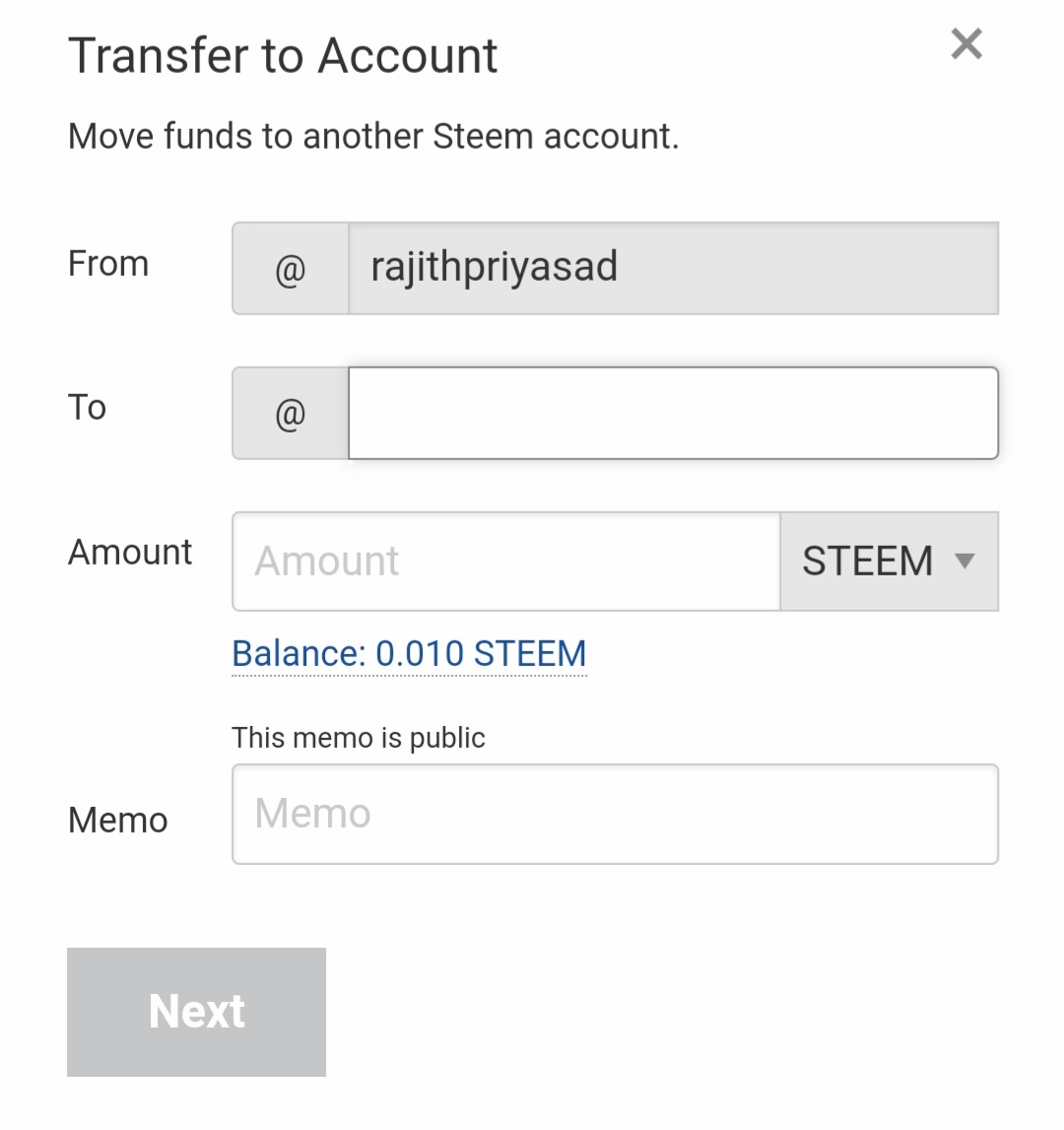Click into the Memo text field
Image resolution: width=1064 pixels, height=1130 pixels.
[x=615, y=815]
